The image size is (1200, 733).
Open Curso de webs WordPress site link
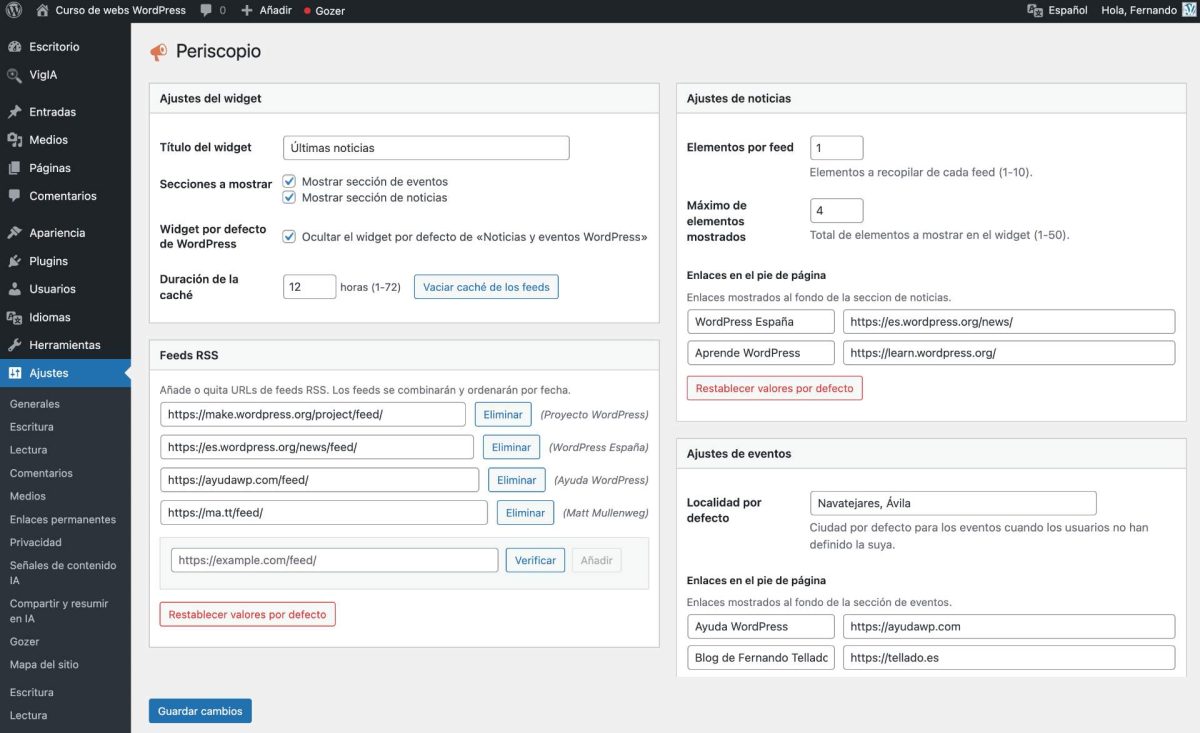(120, 10)
